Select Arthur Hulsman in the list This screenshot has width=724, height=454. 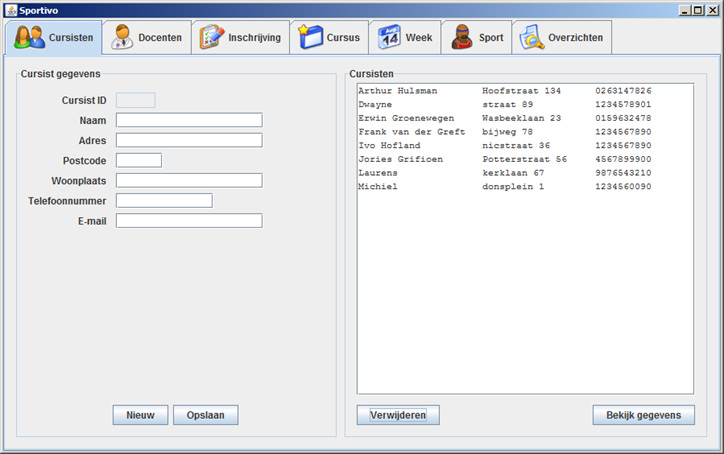398,91
